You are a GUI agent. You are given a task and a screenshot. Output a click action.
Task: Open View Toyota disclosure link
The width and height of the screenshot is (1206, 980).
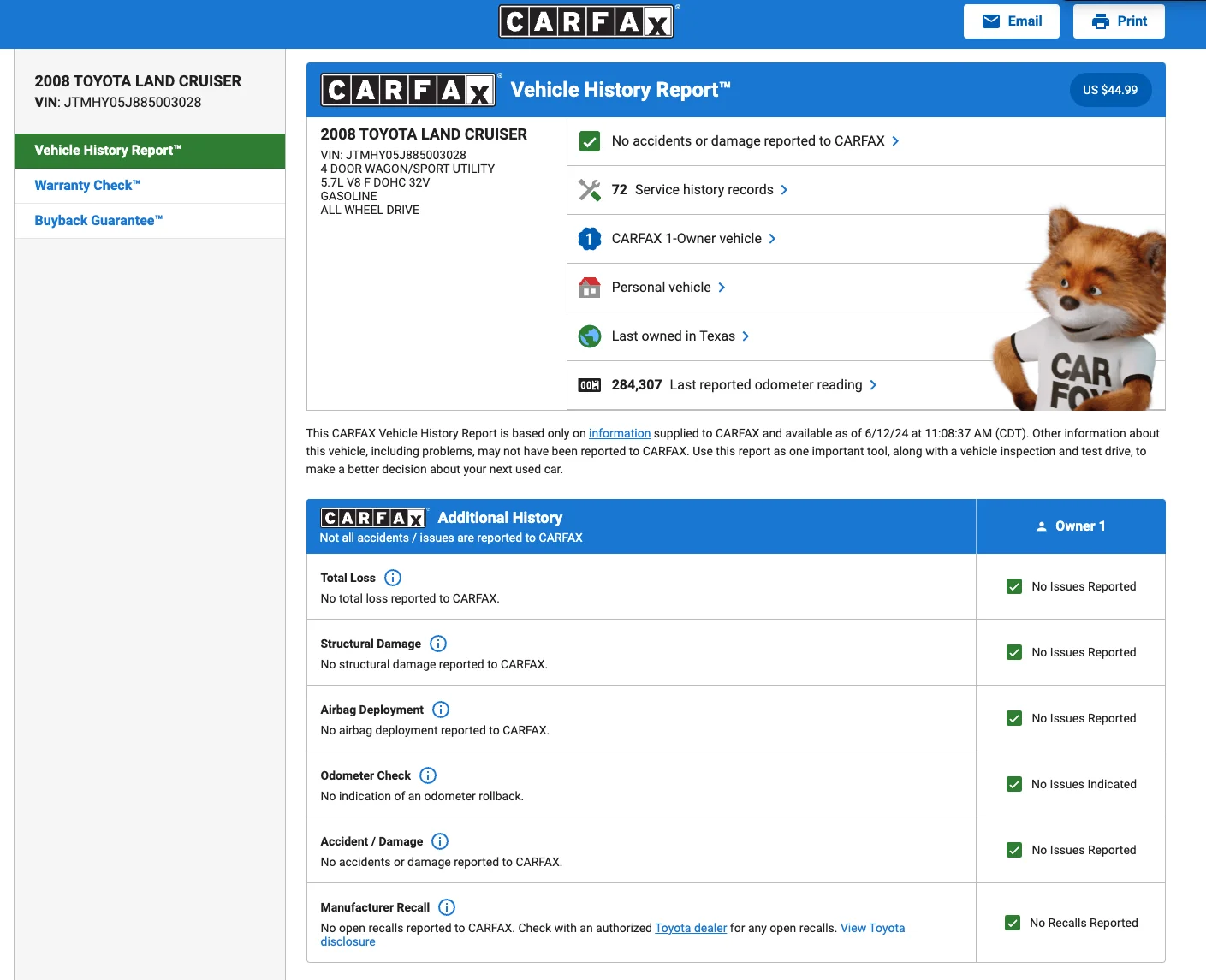[x=613, y=935]
